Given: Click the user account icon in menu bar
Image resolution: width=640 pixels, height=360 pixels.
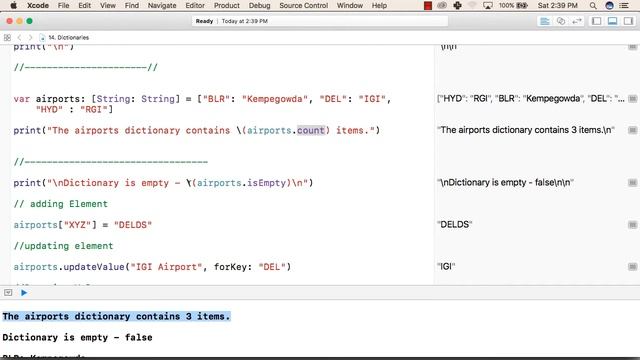Looking at the screenshot, I should pos(609,5).
